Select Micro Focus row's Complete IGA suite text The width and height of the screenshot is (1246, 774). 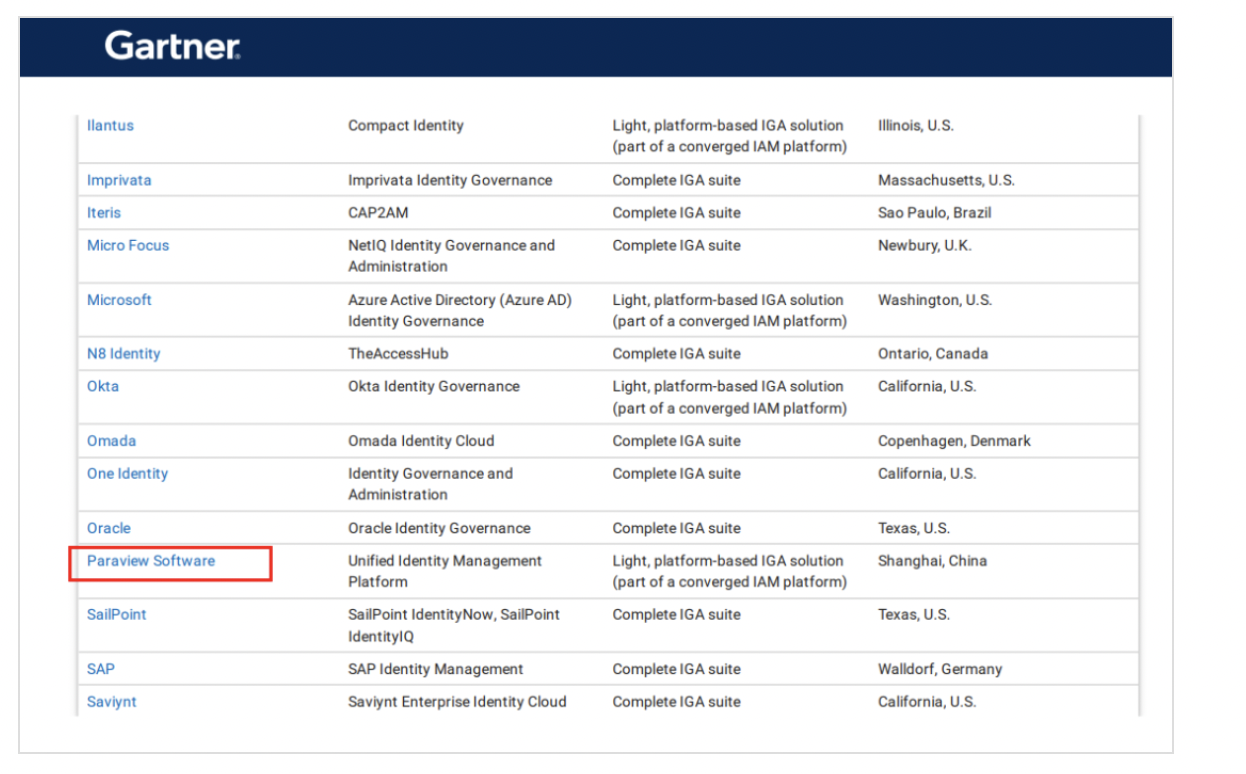(677, 245)
